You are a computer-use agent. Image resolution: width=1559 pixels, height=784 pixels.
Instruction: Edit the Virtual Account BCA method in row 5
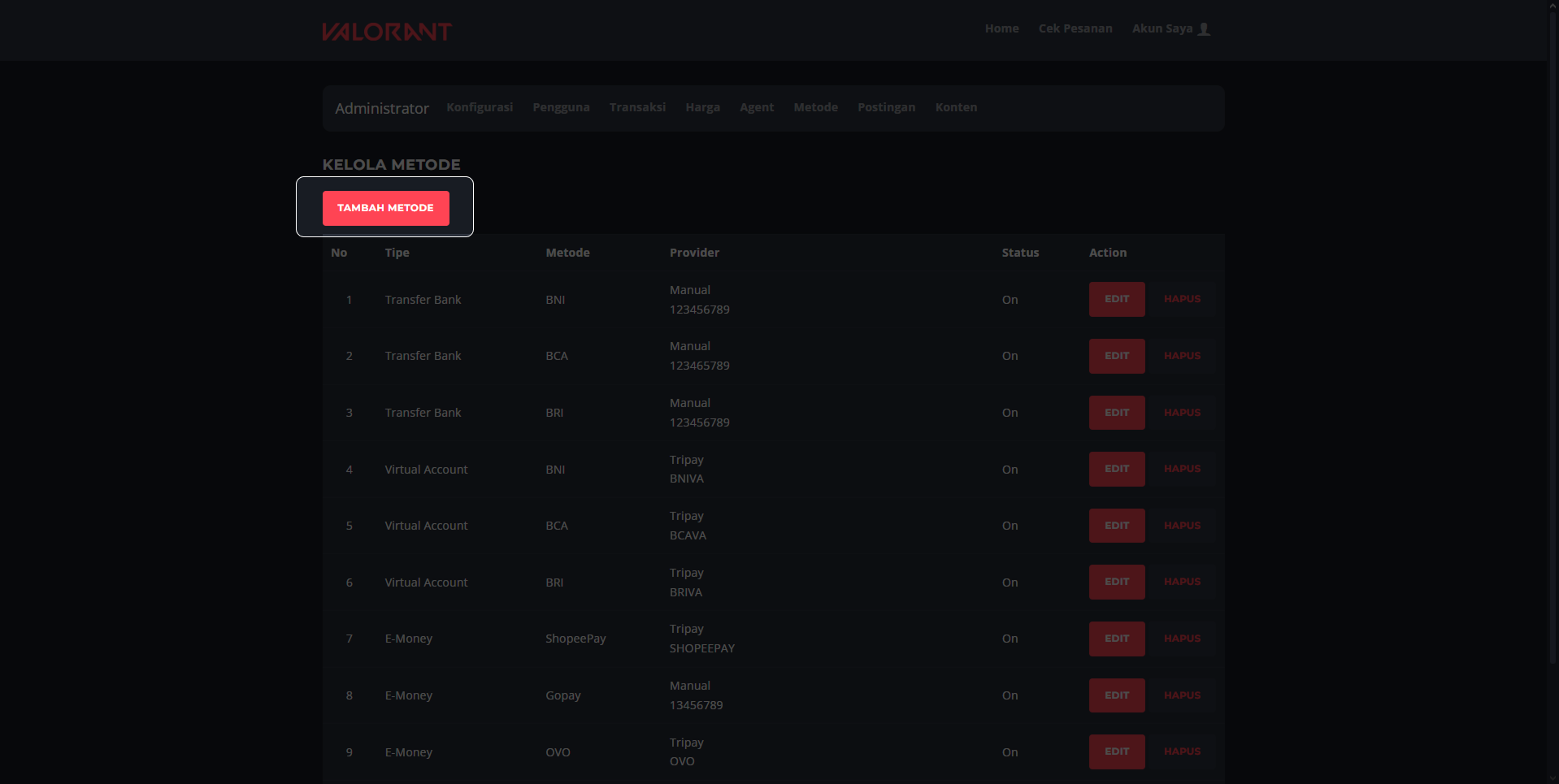(x=1117, y=526)
